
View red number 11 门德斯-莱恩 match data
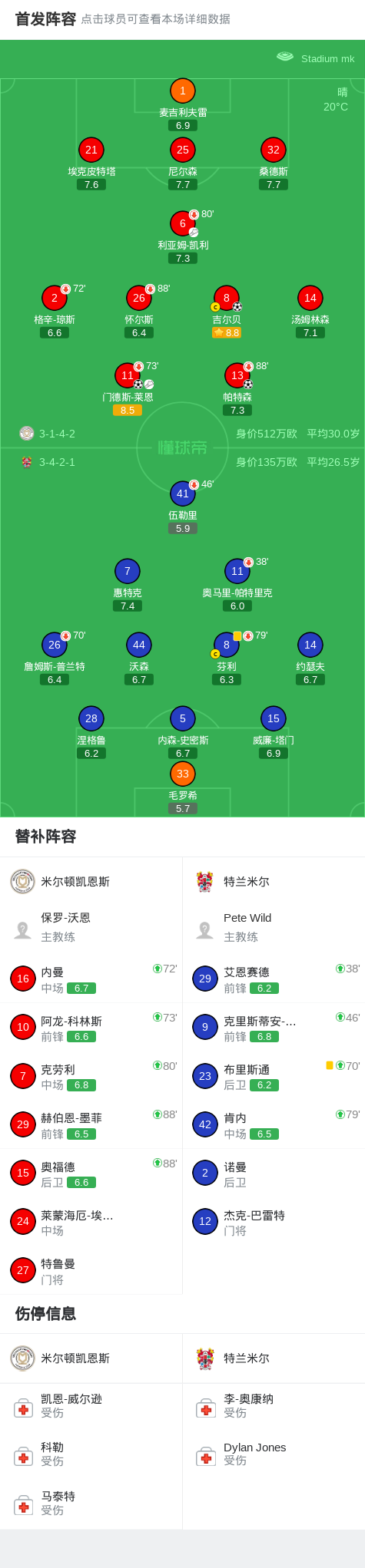tap(128, 375)
